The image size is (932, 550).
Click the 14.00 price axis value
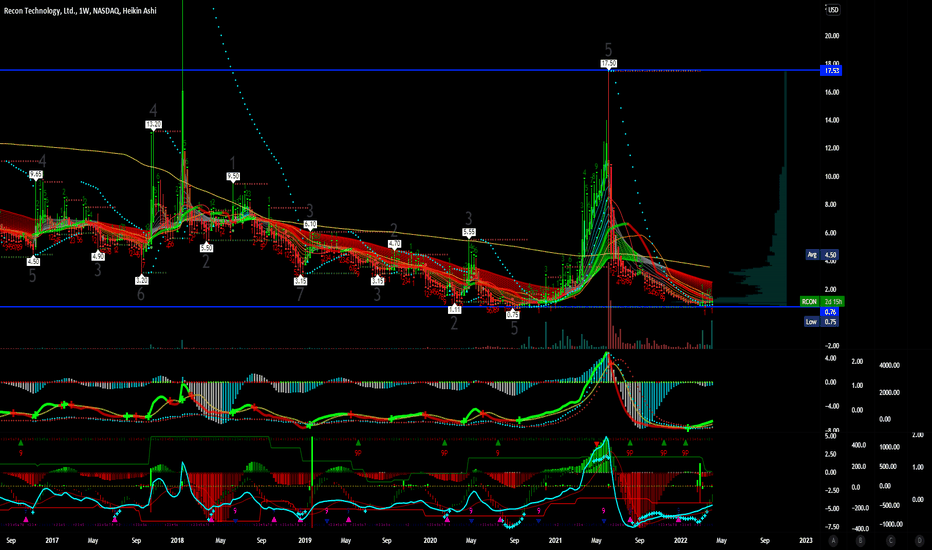coord(832,120)
